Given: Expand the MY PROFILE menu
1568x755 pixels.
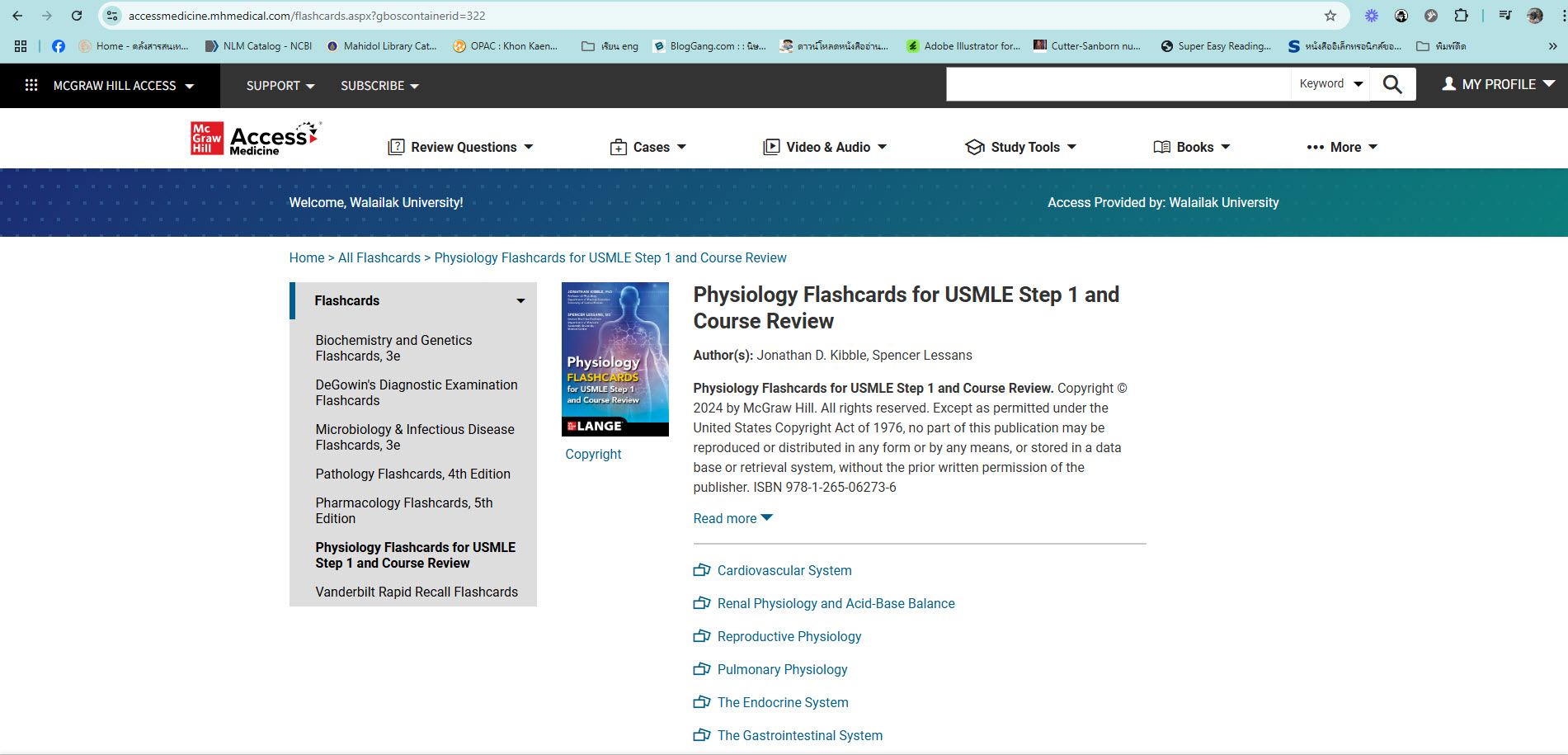Looking at the screenshot, I should point(1498,84).
